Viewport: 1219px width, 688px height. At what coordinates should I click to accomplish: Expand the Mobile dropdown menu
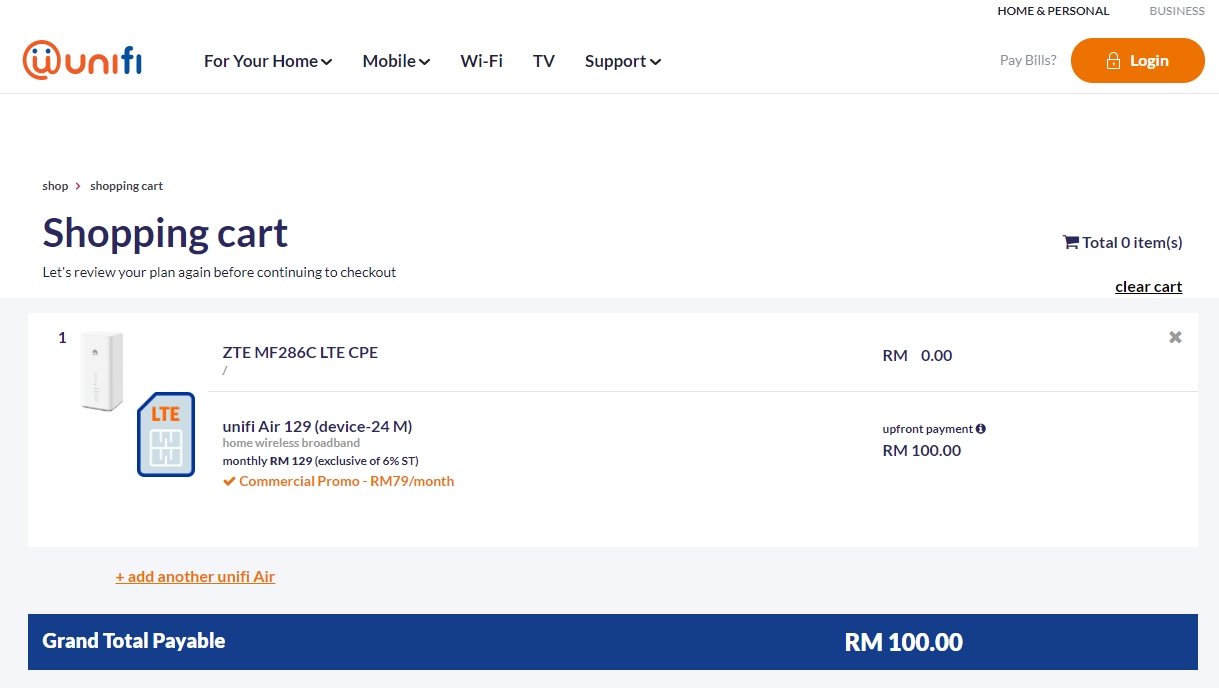[396, 61]
